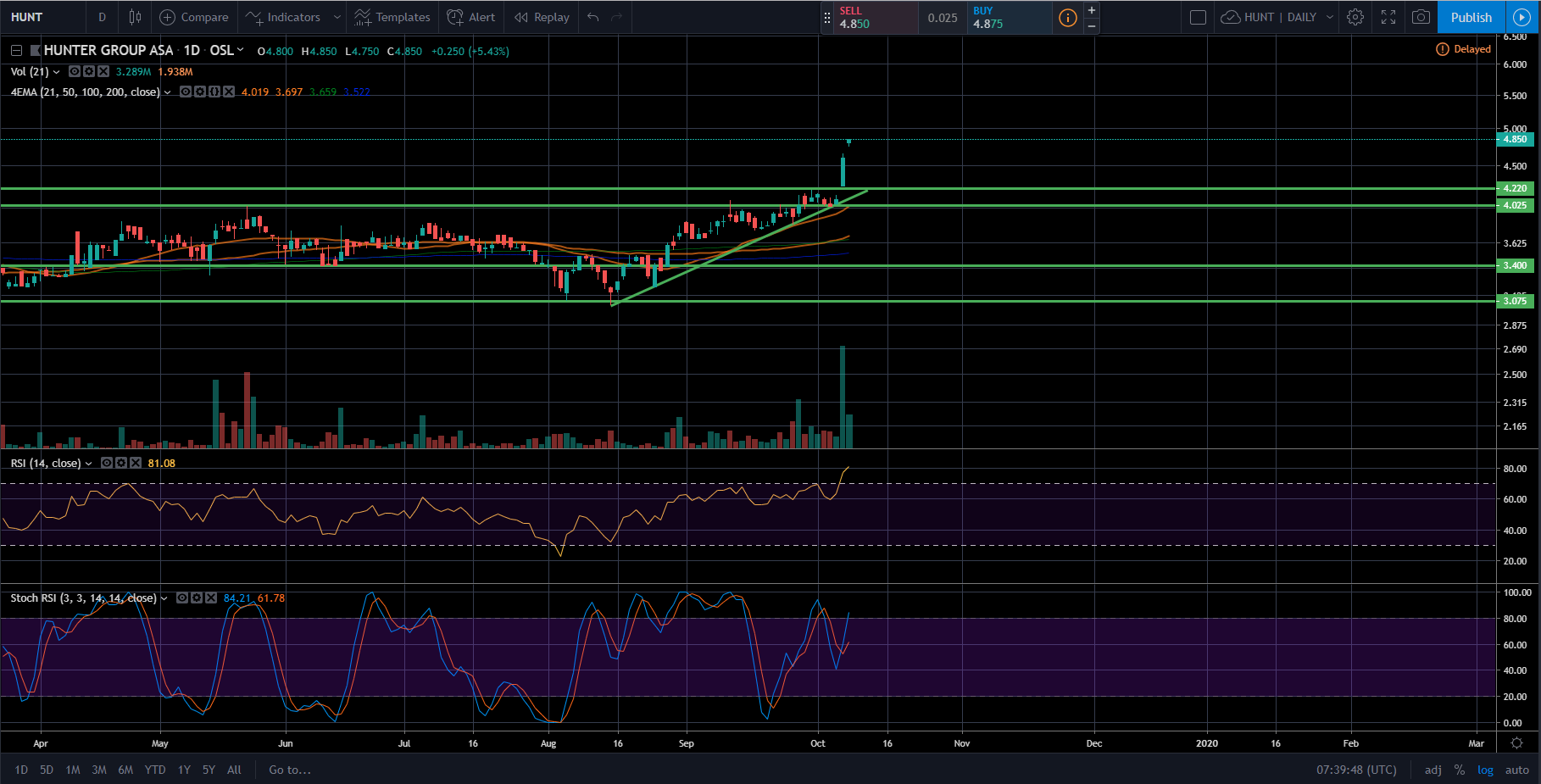1541x784 pixels.
Task: Hide the 4EMA indicator
Action: tap(186, 92)
